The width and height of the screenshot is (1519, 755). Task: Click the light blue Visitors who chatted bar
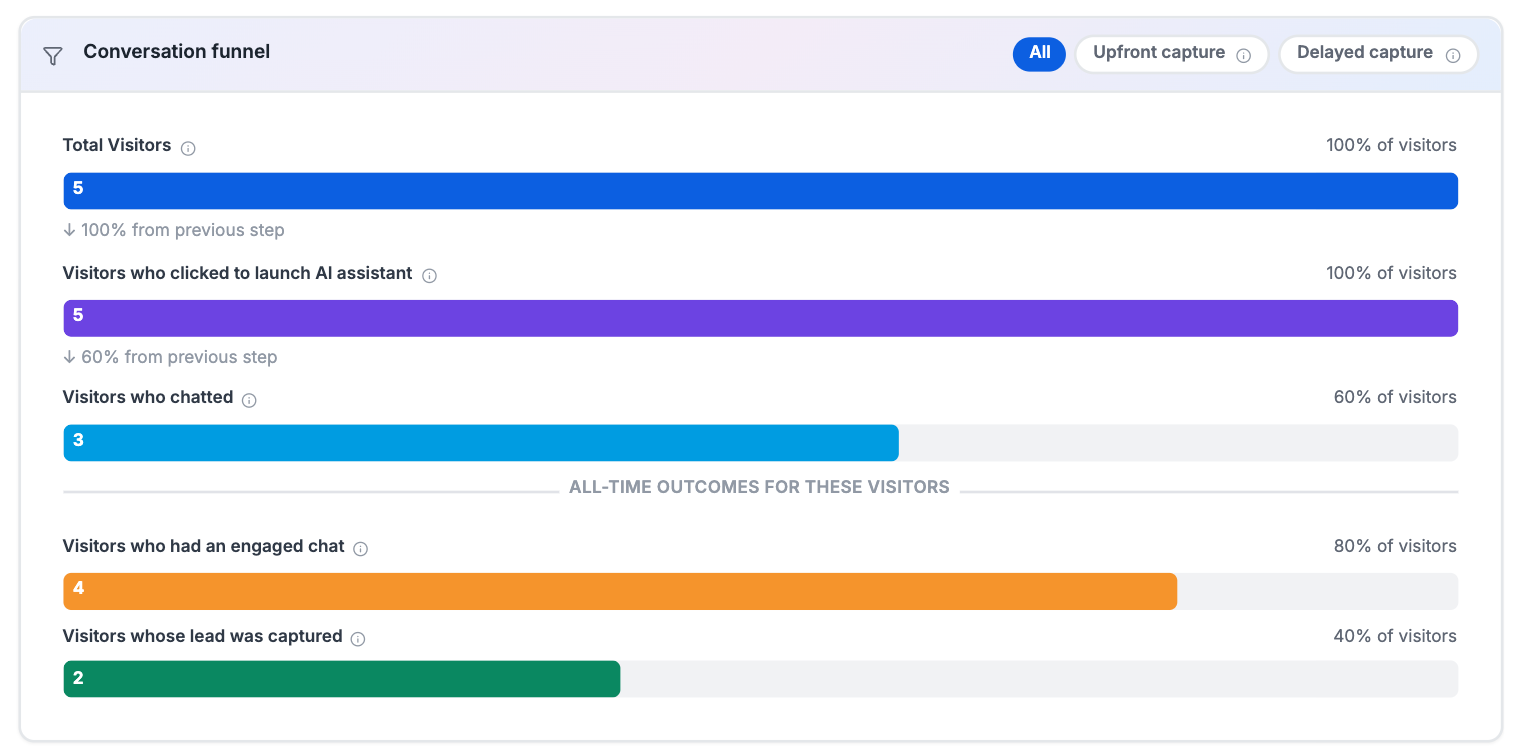(x=481, y=443)
